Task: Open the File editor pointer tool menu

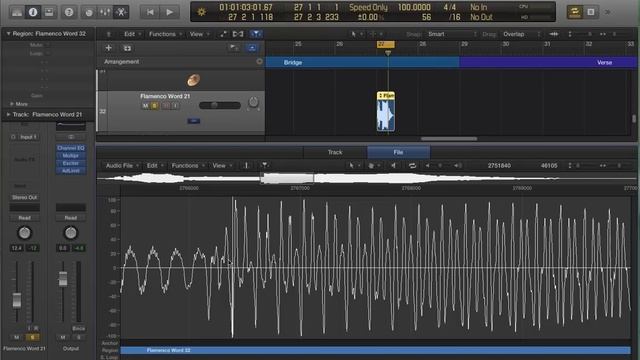Action: (x=353, y=165)
